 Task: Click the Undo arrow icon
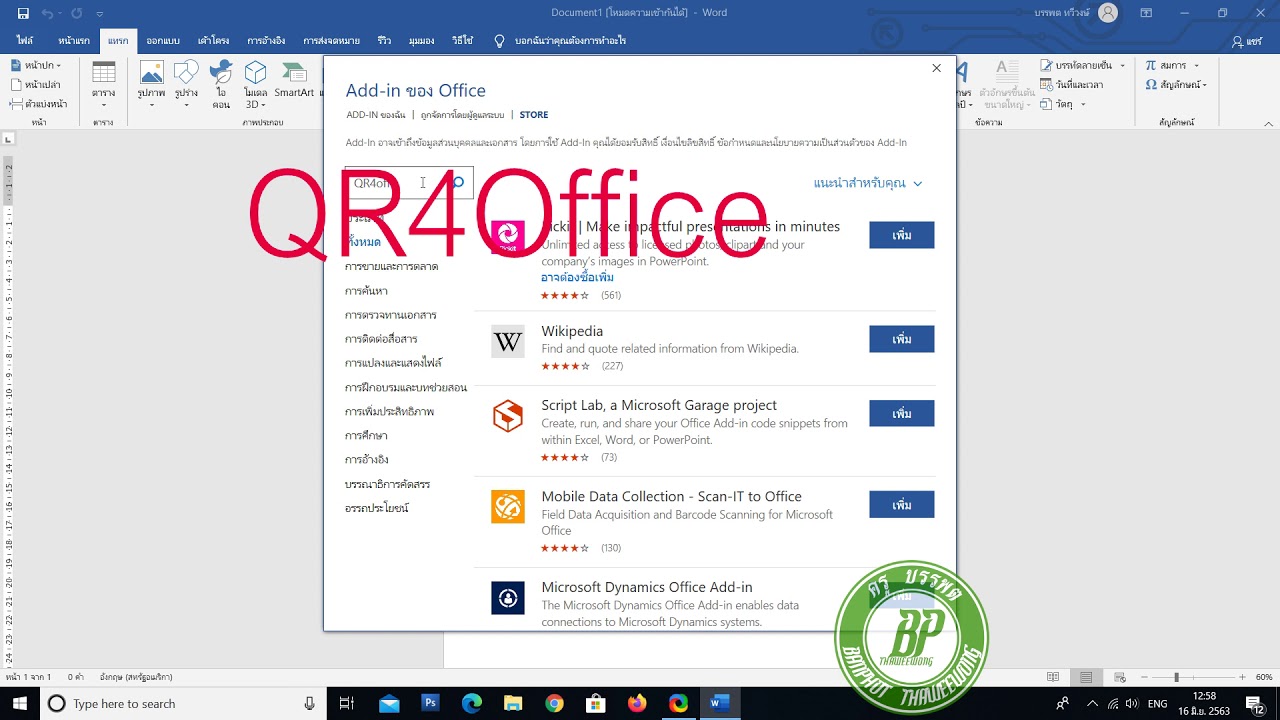(x=47, y=13)
